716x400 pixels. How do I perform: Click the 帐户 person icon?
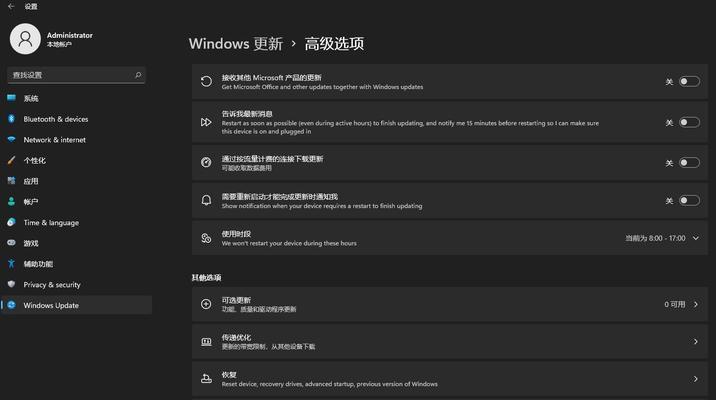point(11,201)
